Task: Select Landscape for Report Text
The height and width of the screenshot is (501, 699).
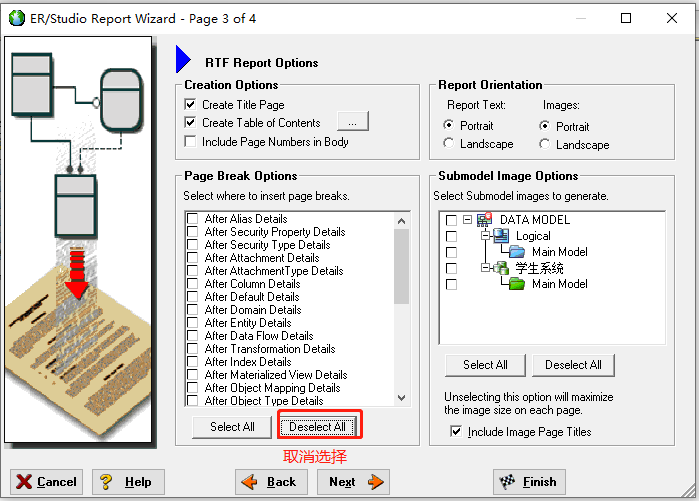Action: tap(448, 143)
